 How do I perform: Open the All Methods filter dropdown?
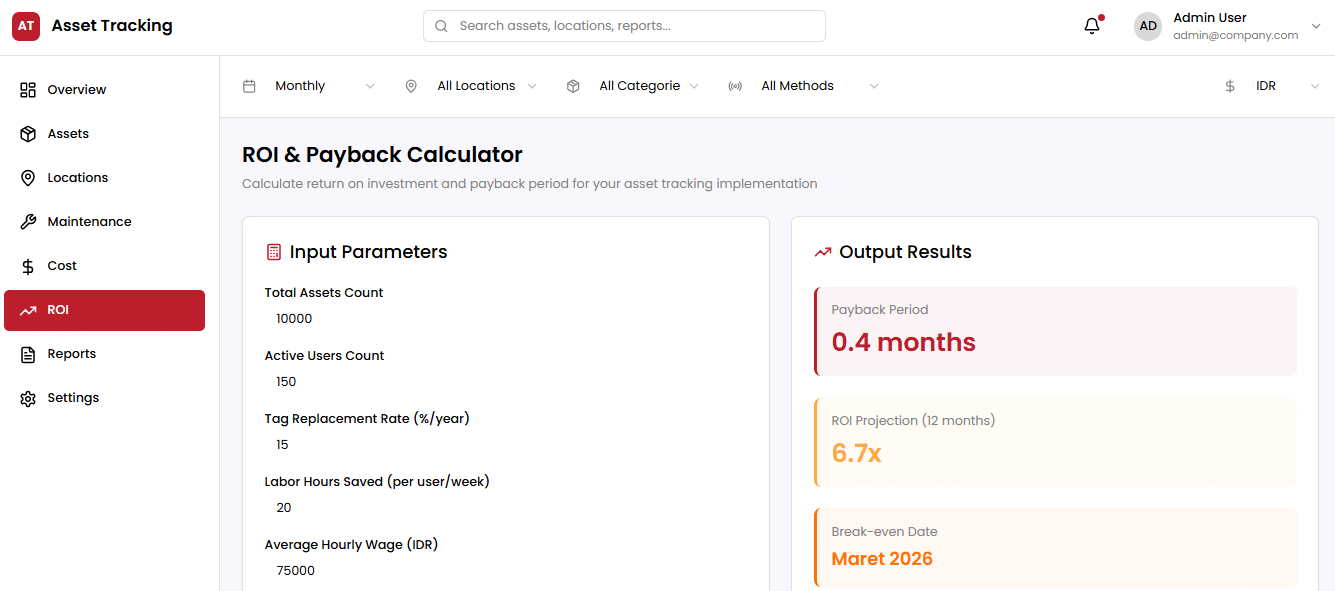[x=805, y=86]
